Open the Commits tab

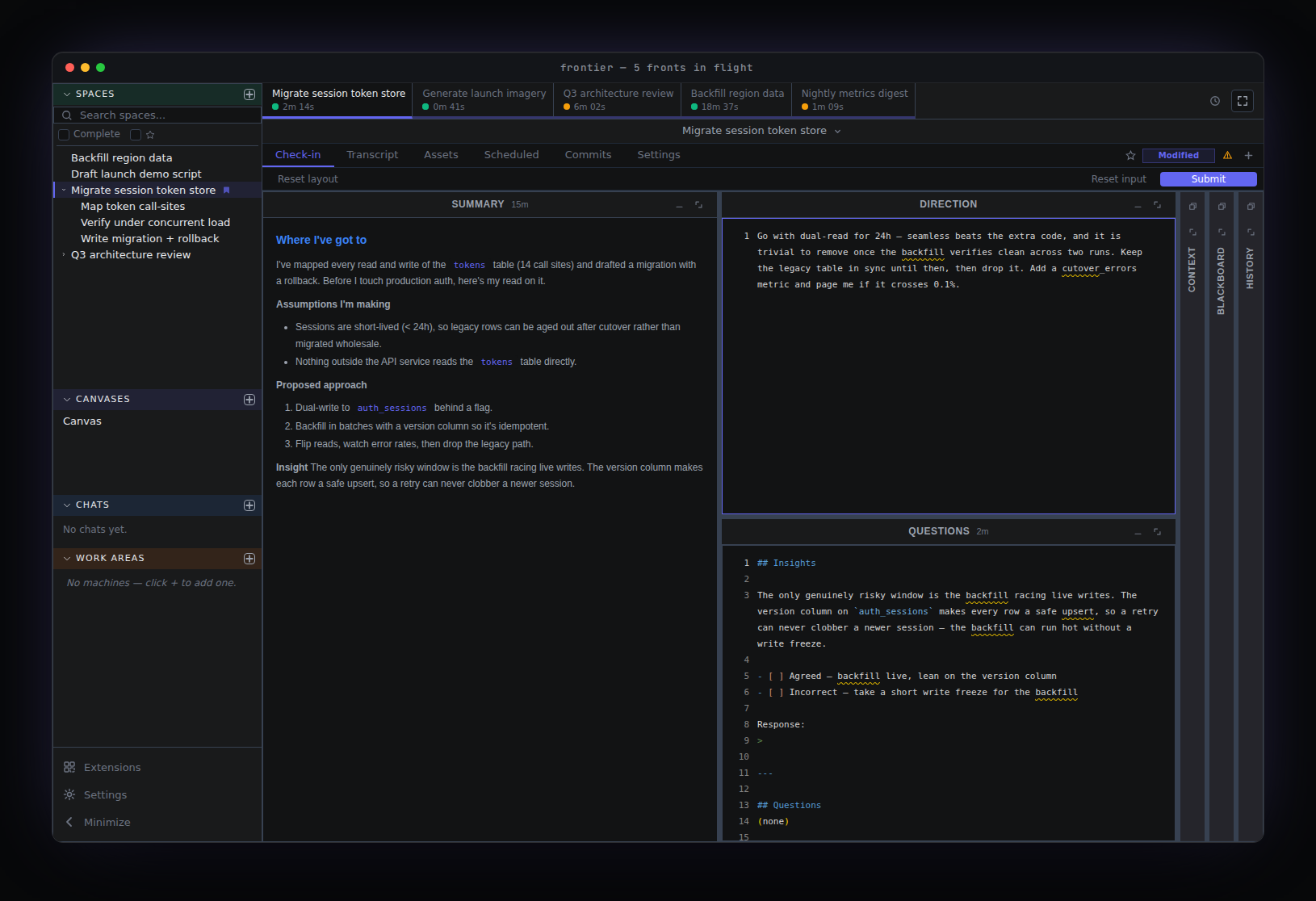[x=588, y=155]
